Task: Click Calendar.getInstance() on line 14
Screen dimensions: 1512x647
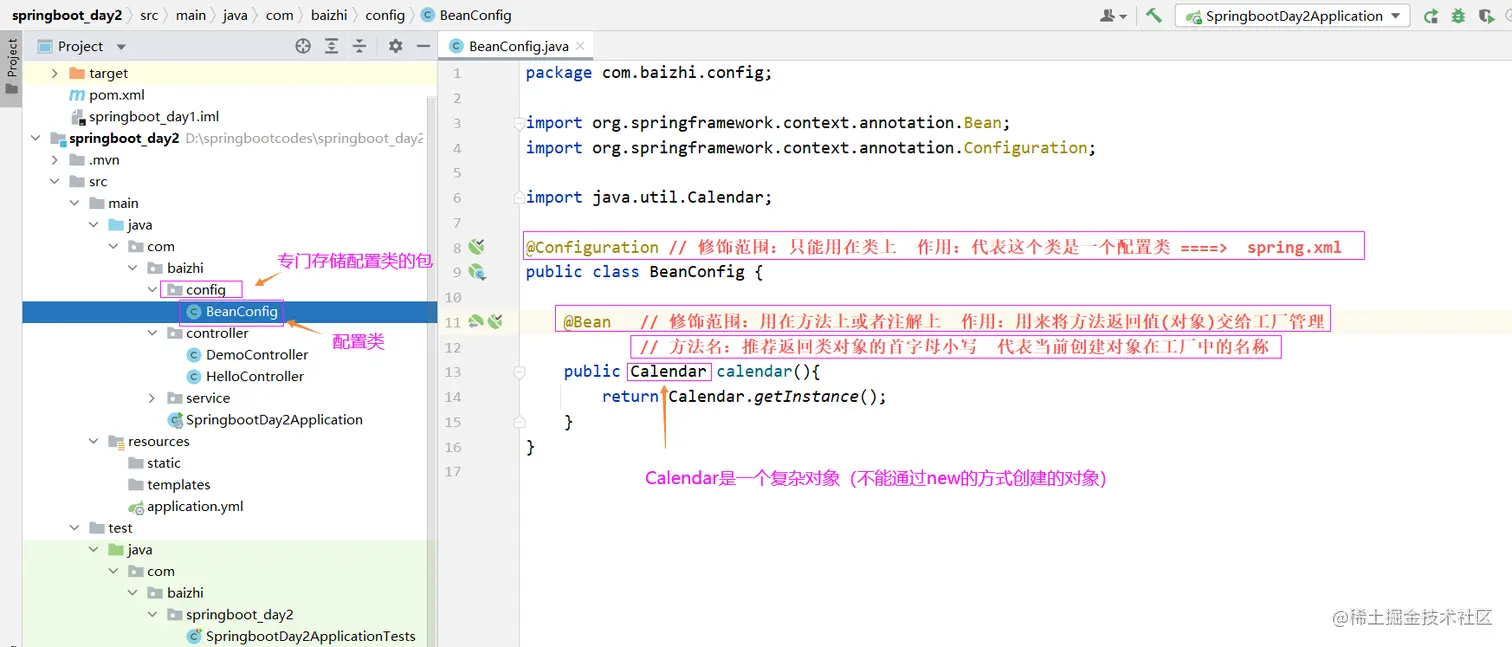Action: pos(773,397)
